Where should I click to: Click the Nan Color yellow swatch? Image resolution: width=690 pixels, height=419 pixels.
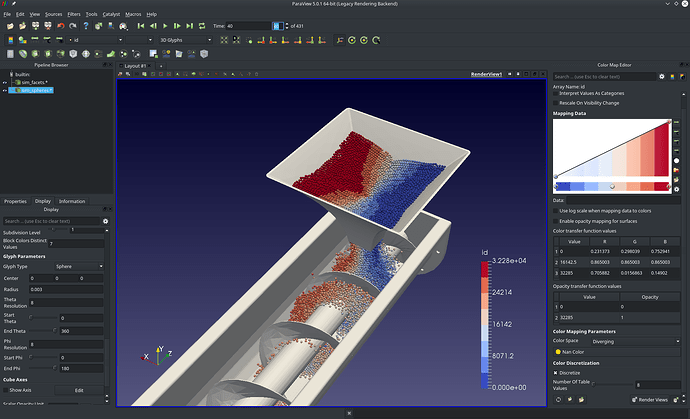pyautogui.click(x=559, y=352)
